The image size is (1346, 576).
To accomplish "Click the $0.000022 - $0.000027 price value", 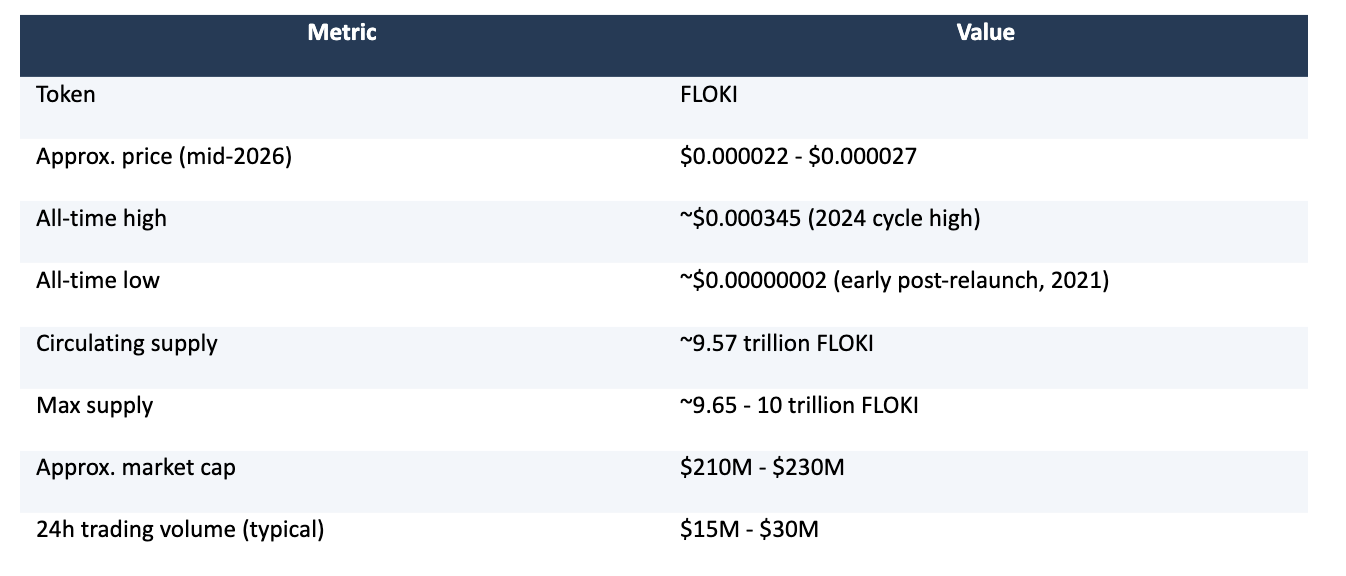I will [798, 157].
